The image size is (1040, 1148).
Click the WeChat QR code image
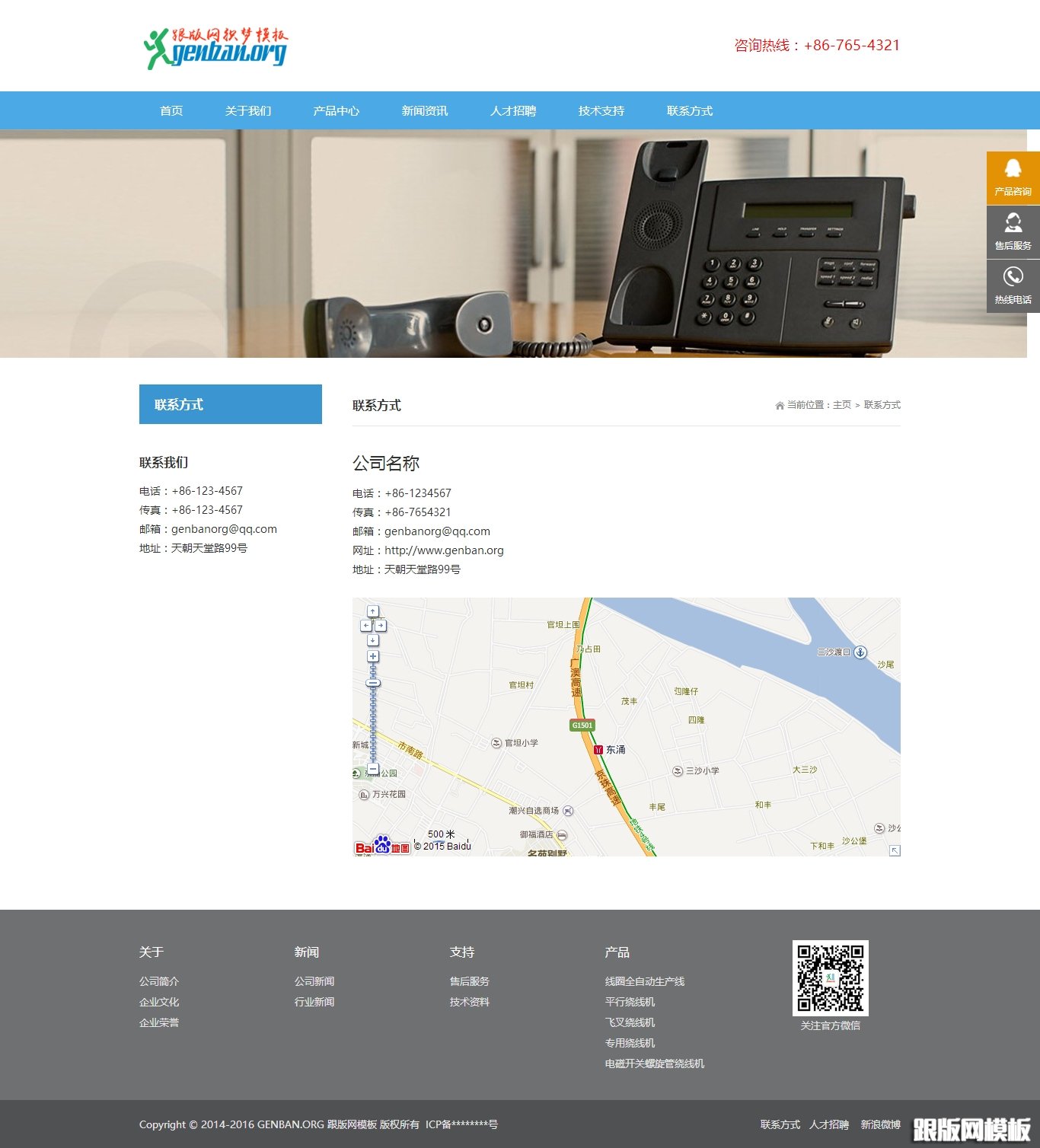[830, 978]
